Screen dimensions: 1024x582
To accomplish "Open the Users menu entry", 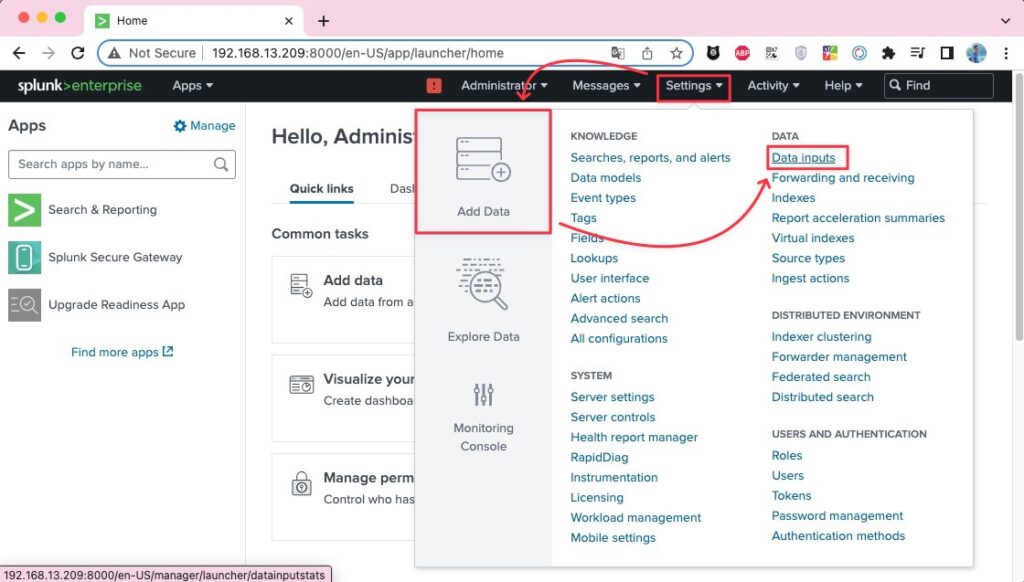I will point(788,476).
